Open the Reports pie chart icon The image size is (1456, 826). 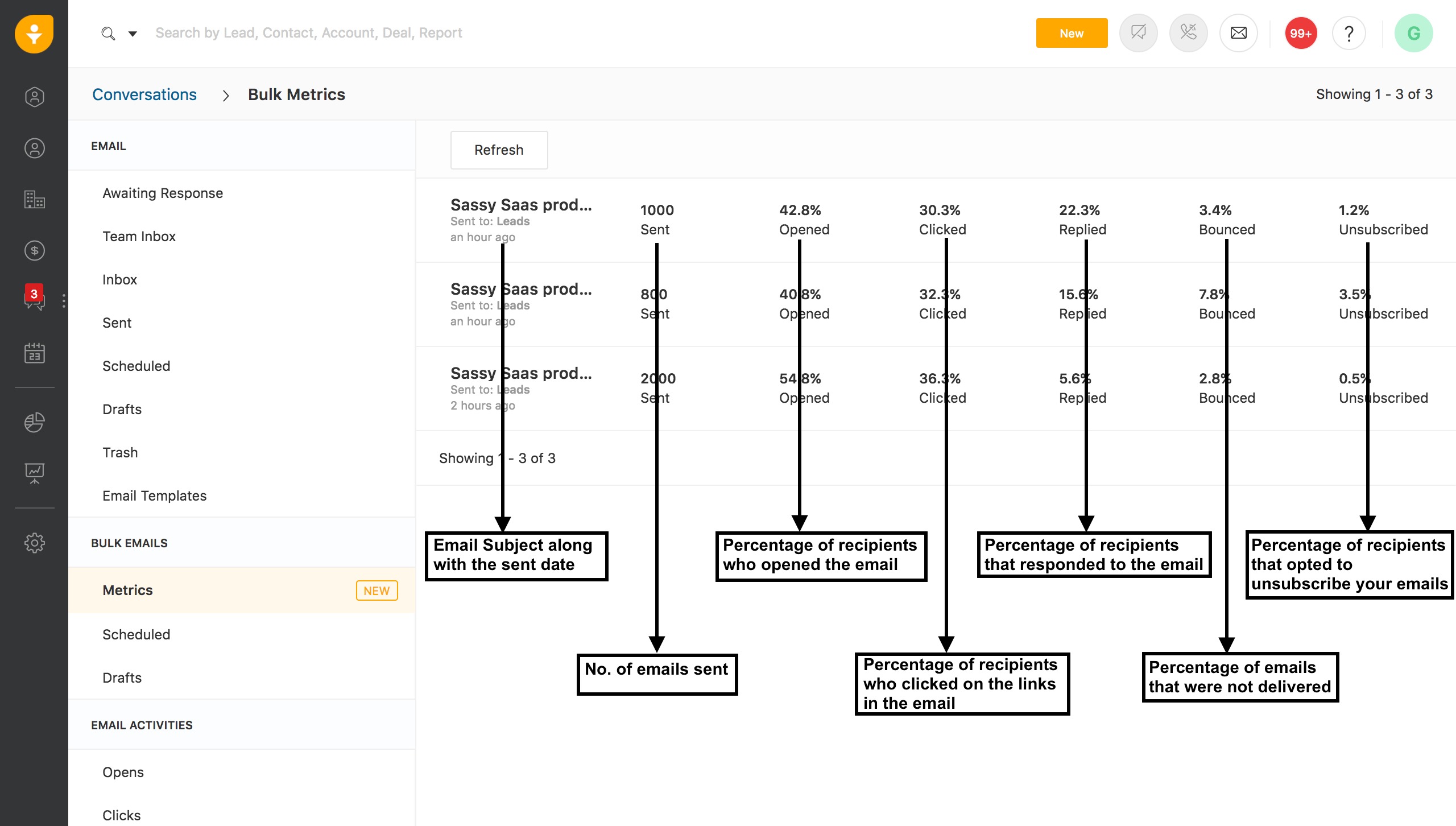pyautogui.click(x=34, y=422)
